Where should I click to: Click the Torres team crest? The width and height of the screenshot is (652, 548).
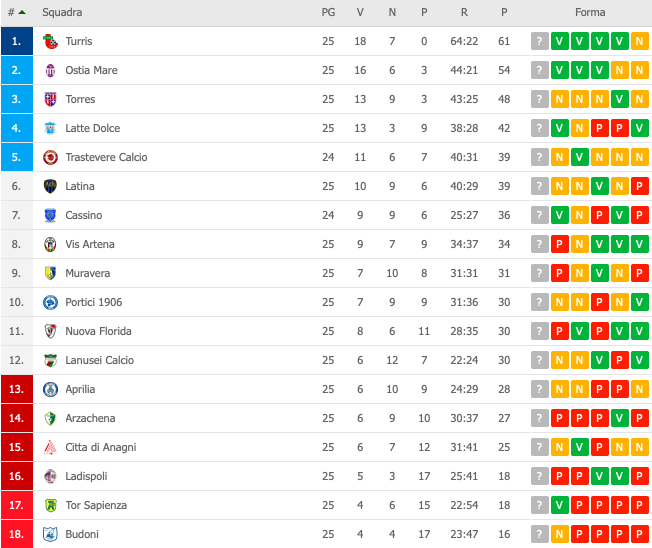click(50, 99)
